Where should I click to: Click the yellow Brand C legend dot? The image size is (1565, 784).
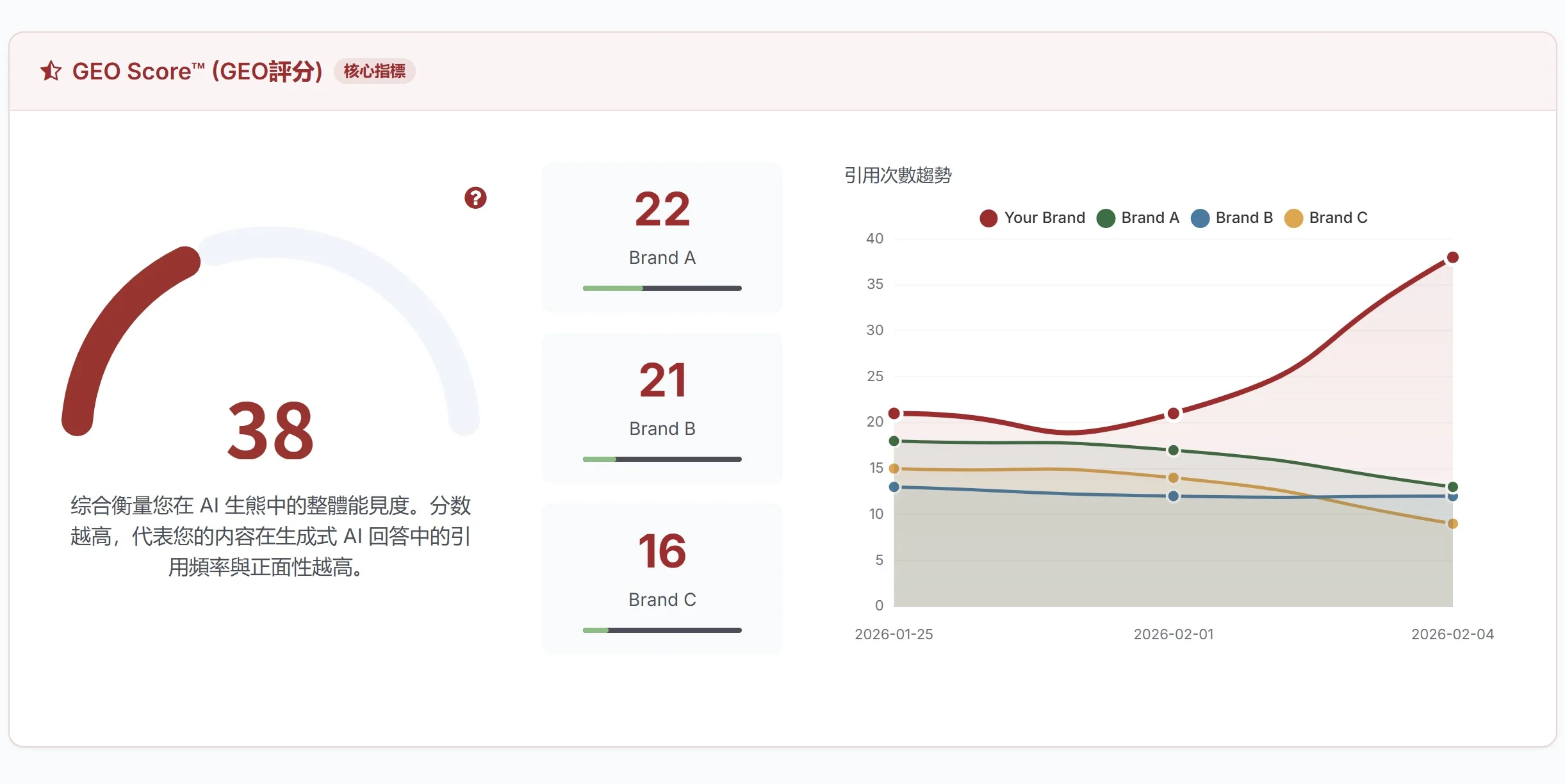1293,218
